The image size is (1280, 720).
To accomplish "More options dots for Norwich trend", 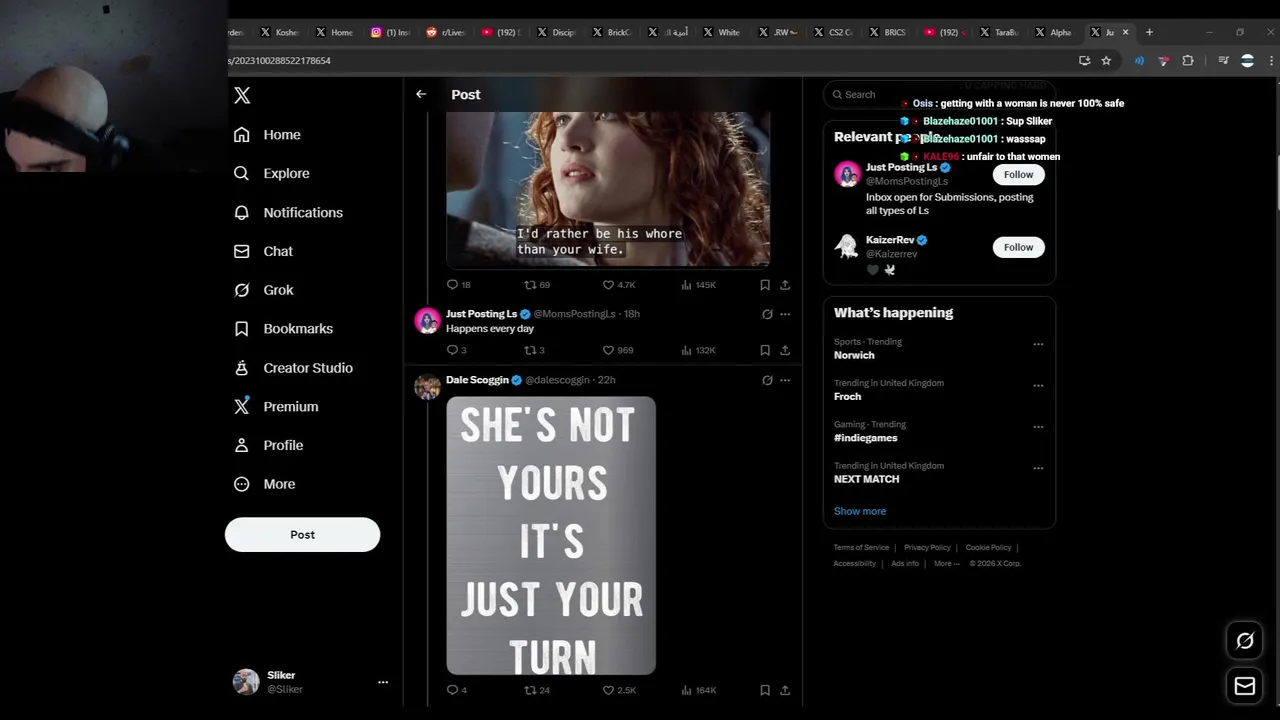I will [1038, 344].
